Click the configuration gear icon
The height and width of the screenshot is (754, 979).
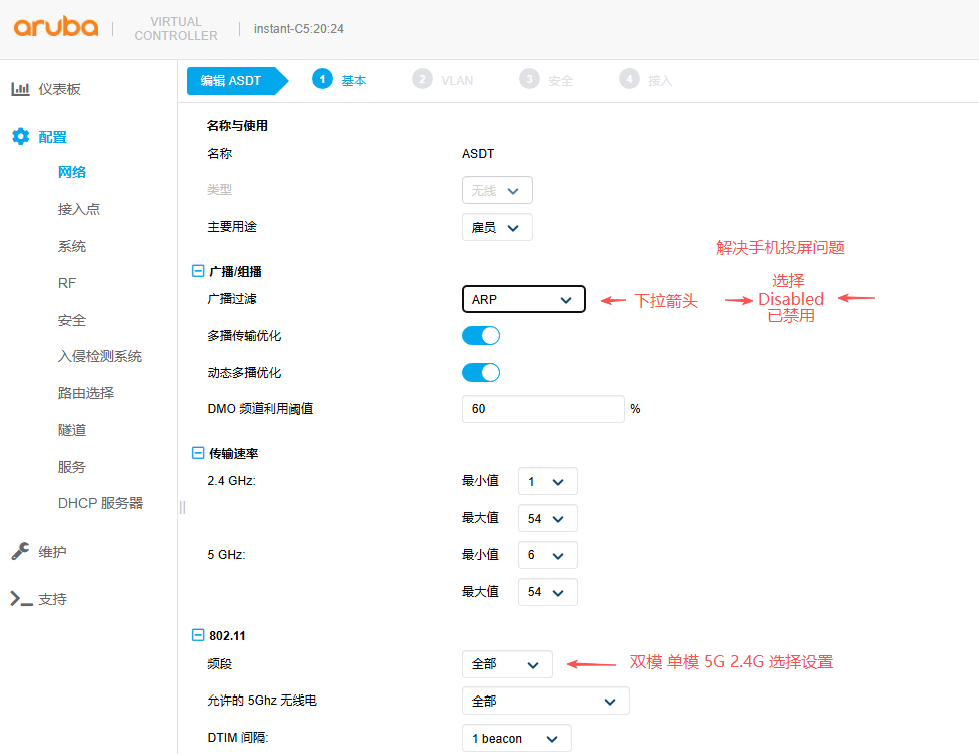[20, 137]
